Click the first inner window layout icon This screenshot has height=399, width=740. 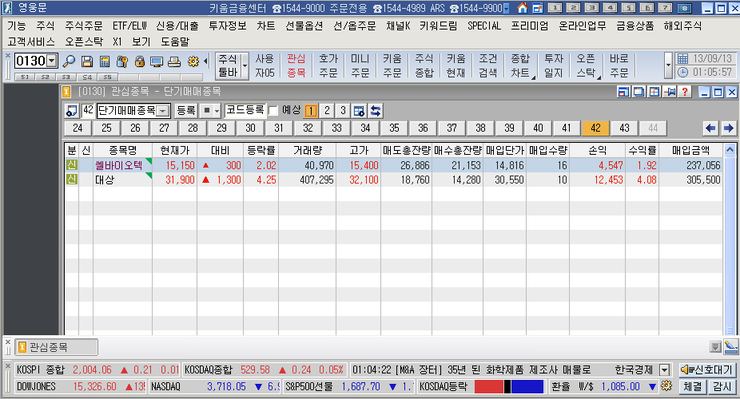pos(623,92)
